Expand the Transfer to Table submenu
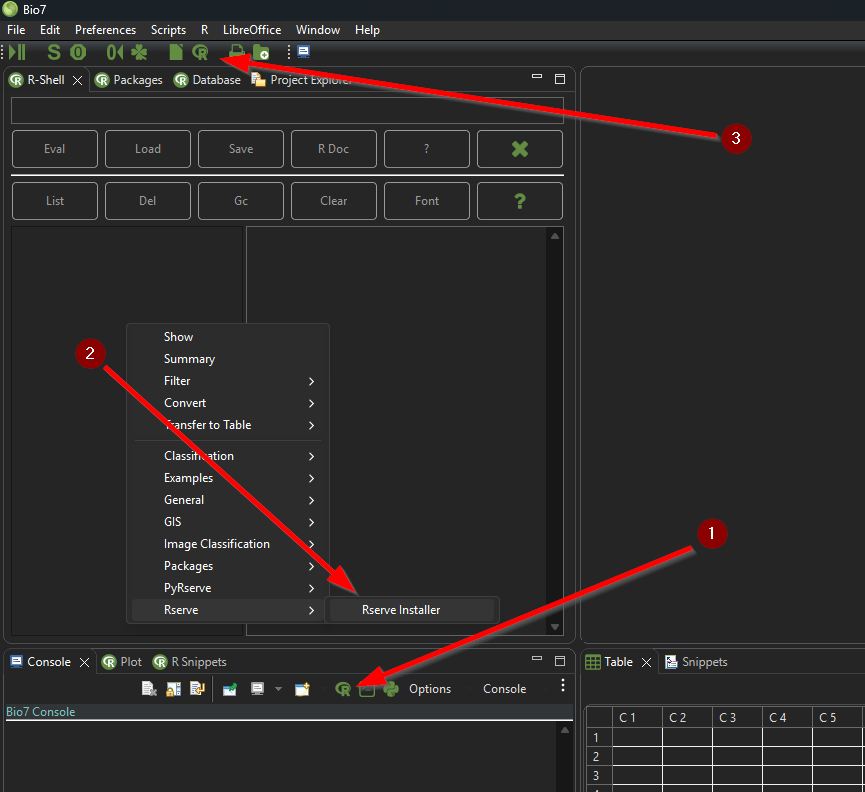 pyautogui.click(x=227, y=425)
